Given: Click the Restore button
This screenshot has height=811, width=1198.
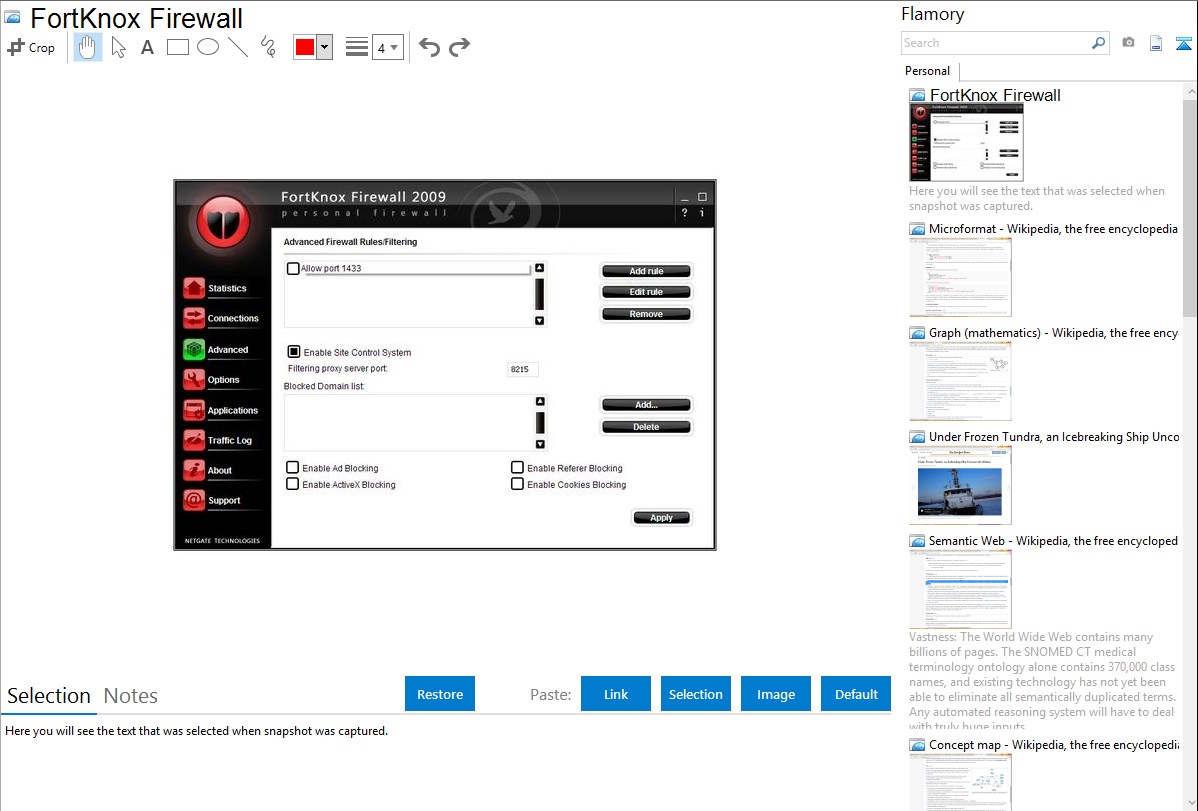Looking at the screenshot, I should click(x=440, y=694).
